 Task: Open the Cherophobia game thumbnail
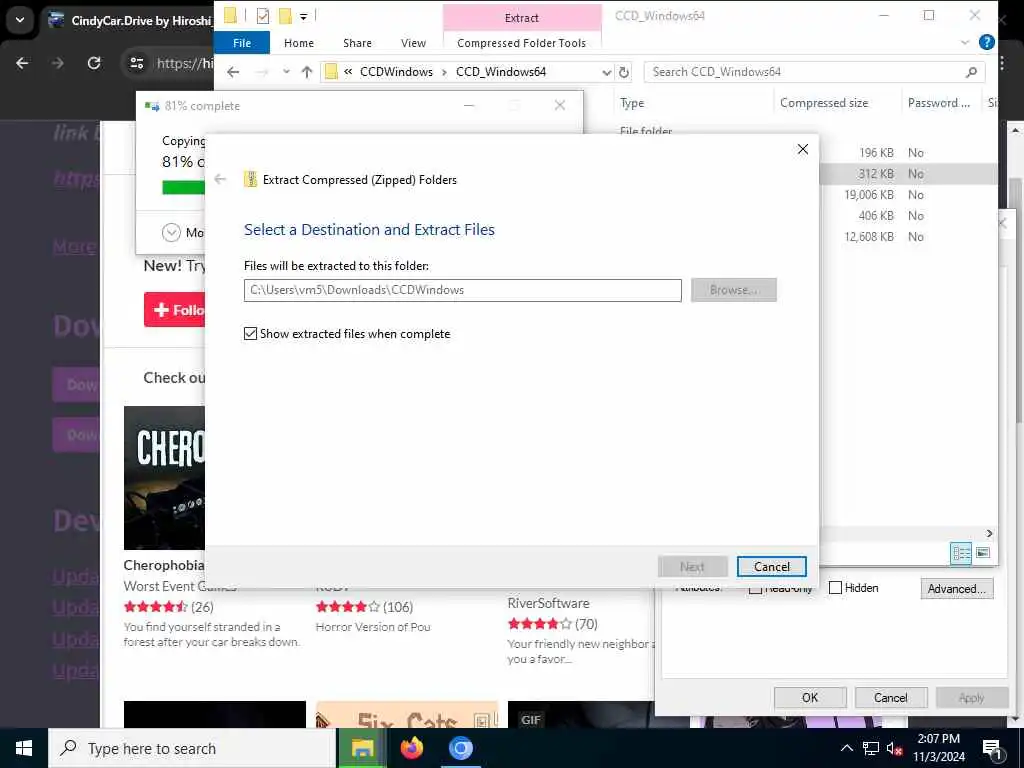[164, 478]
